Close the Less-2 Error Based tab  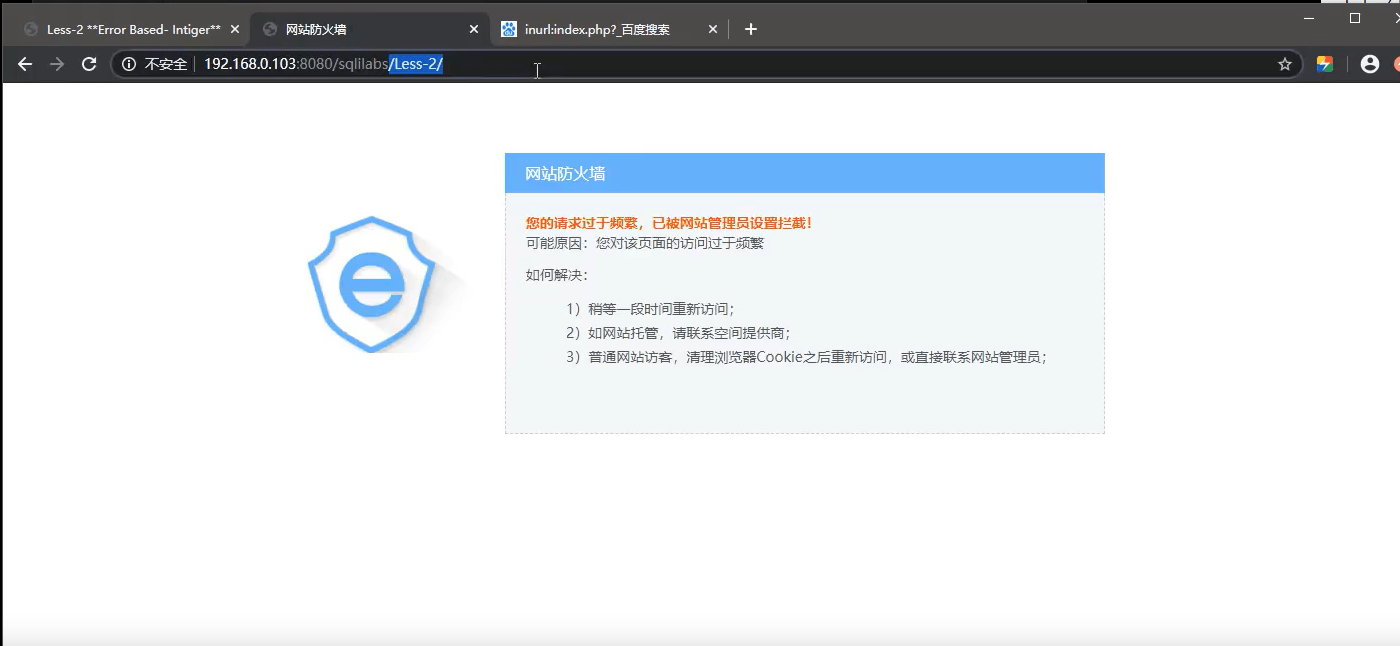coord(235,29)
